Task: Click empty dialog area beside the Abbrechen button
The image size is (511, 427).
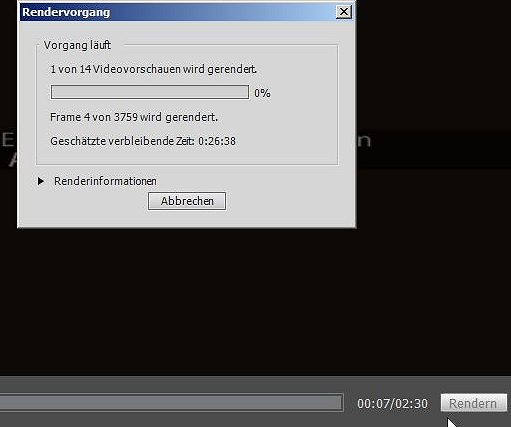Action: (283, 201)
